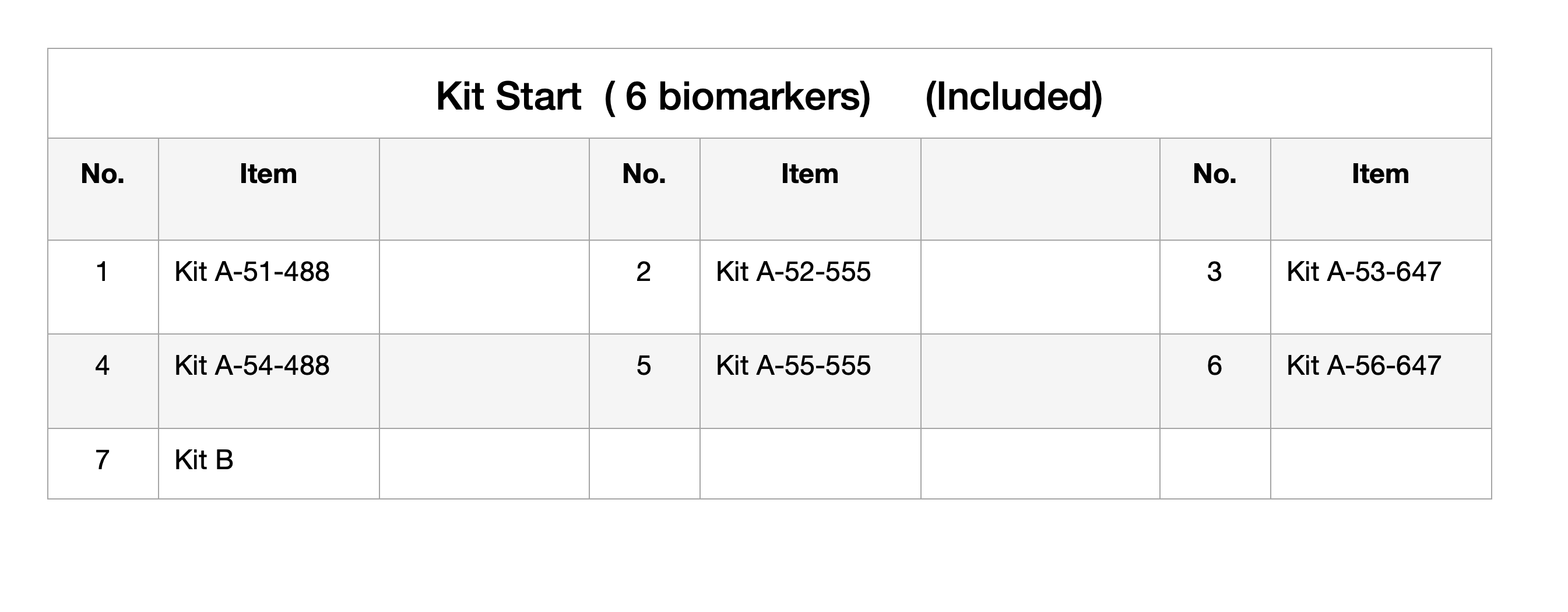
Task: Click the Kit A-51-488 cell
Action: click(269, 287)
